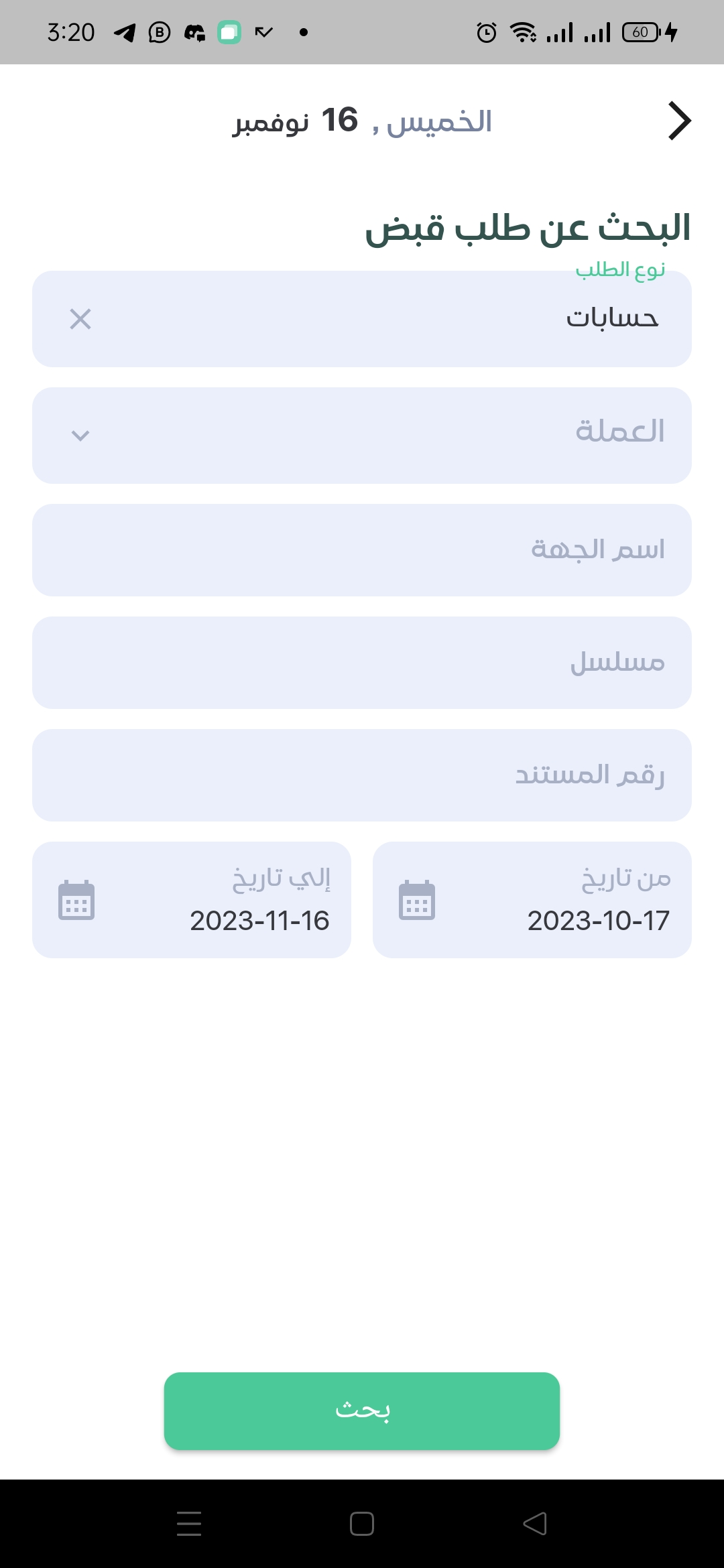Tap the Wi-Fi icon in status bar
This screenshot has width=724, height=1568.
[x=523, y=32]
